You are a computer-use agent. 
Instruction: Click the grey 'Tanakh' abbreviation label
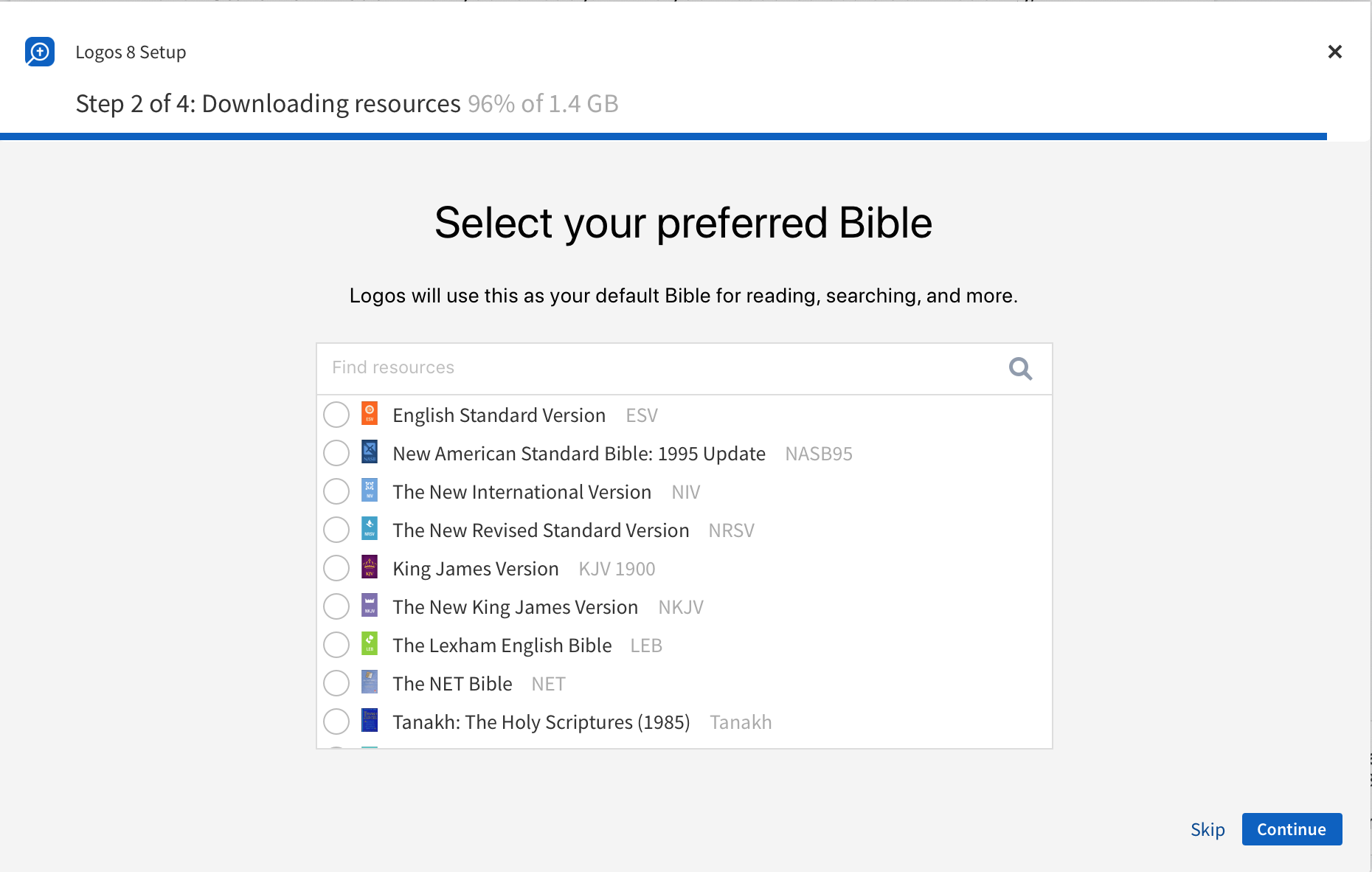(x=741, y=722)
